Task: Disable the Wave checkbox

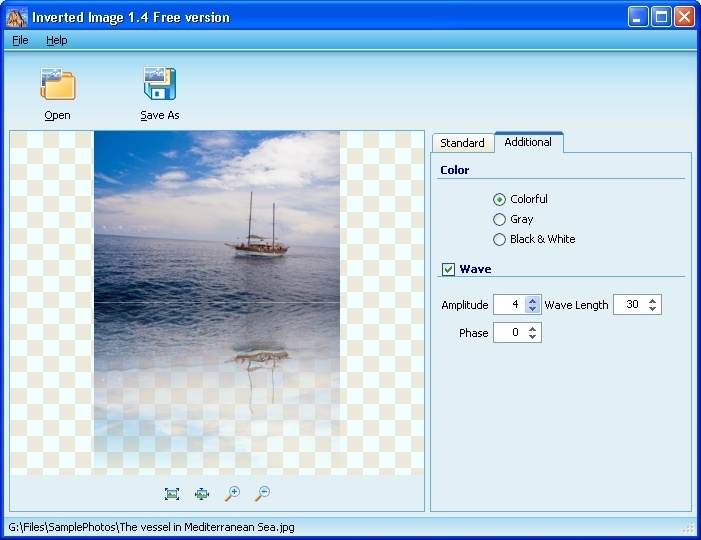Action: click(x=448, y=269)
